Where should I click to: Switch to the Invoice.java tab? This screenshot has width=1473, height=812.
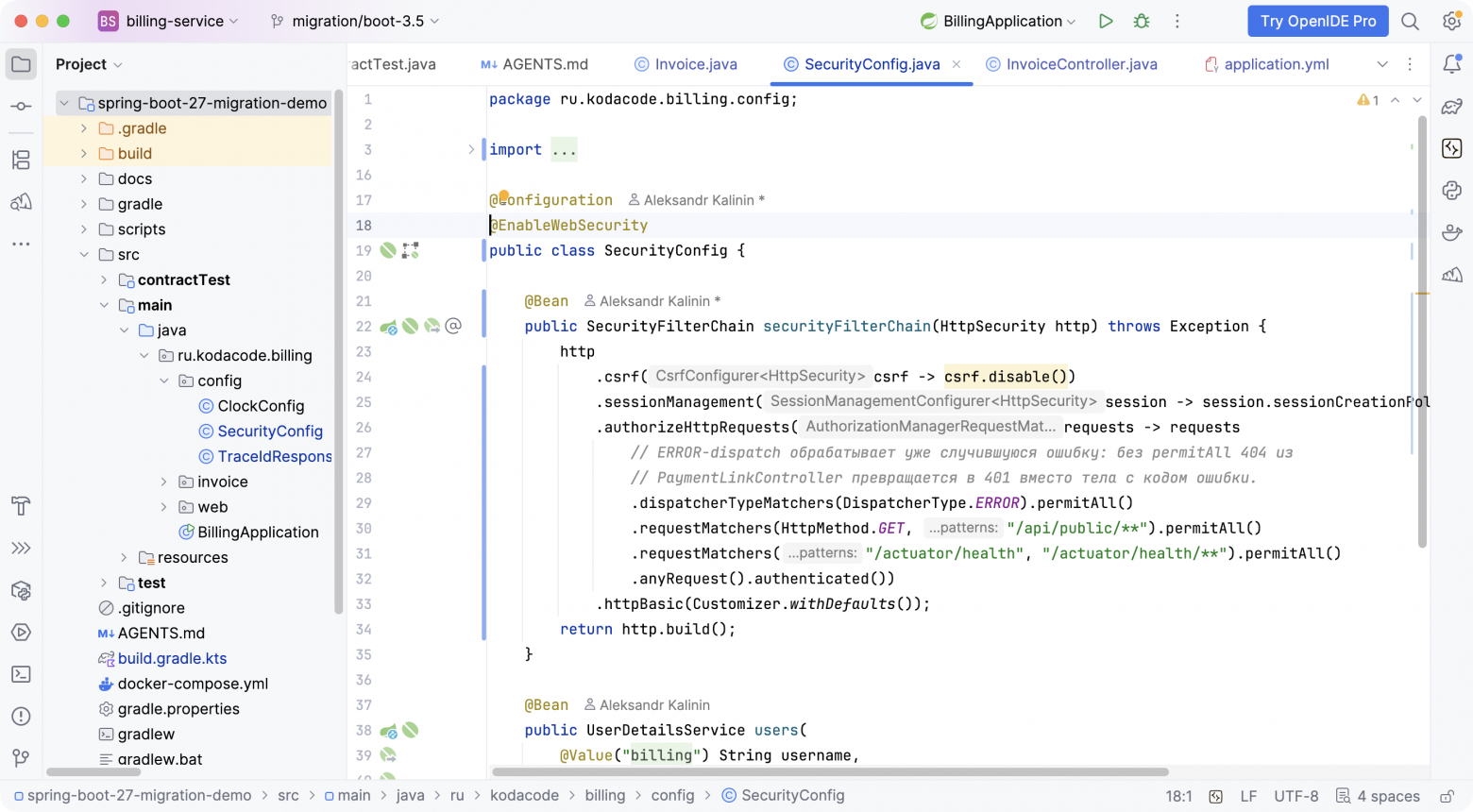tap(686, 64)
